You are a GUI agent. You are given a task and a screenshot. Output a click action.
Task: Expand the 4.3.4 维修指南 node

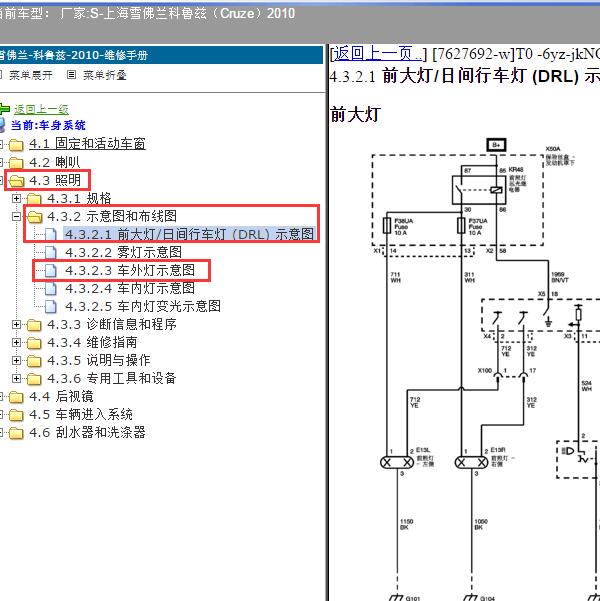(x=16, y=343)
